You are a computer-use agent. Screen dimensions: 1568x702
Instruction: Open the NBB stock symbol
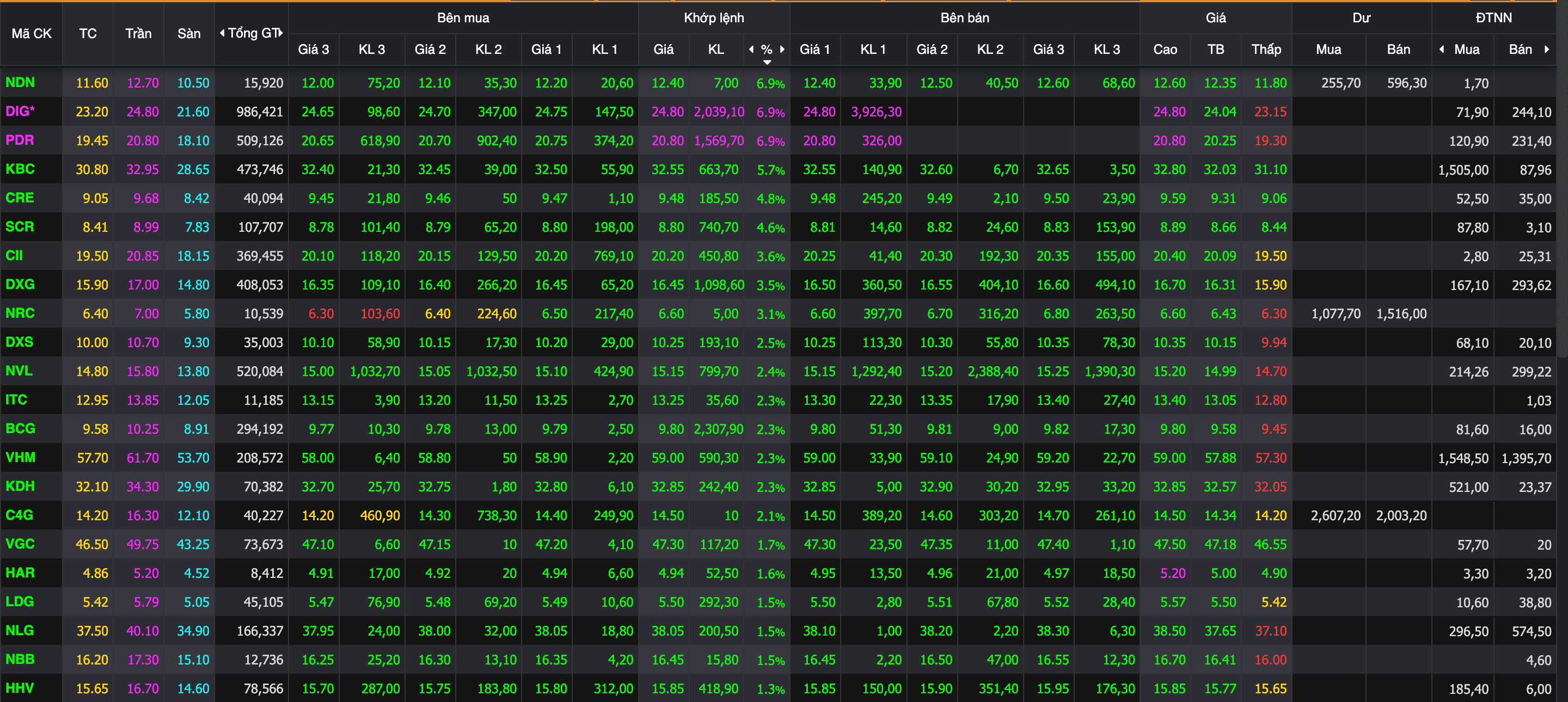pos(20,659)
